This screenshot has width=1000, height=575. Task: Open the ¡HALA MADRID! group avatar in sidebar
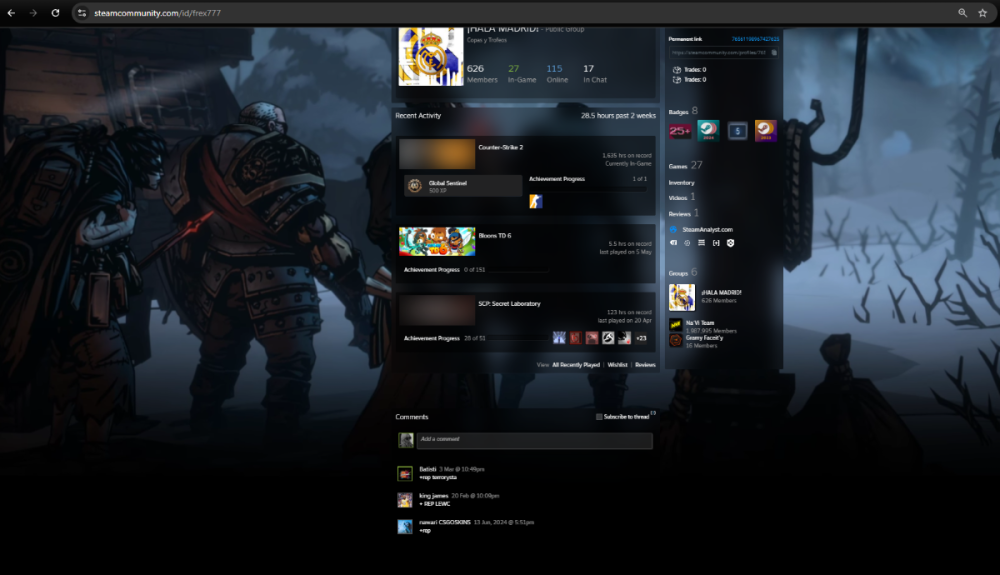click(682, 298)
